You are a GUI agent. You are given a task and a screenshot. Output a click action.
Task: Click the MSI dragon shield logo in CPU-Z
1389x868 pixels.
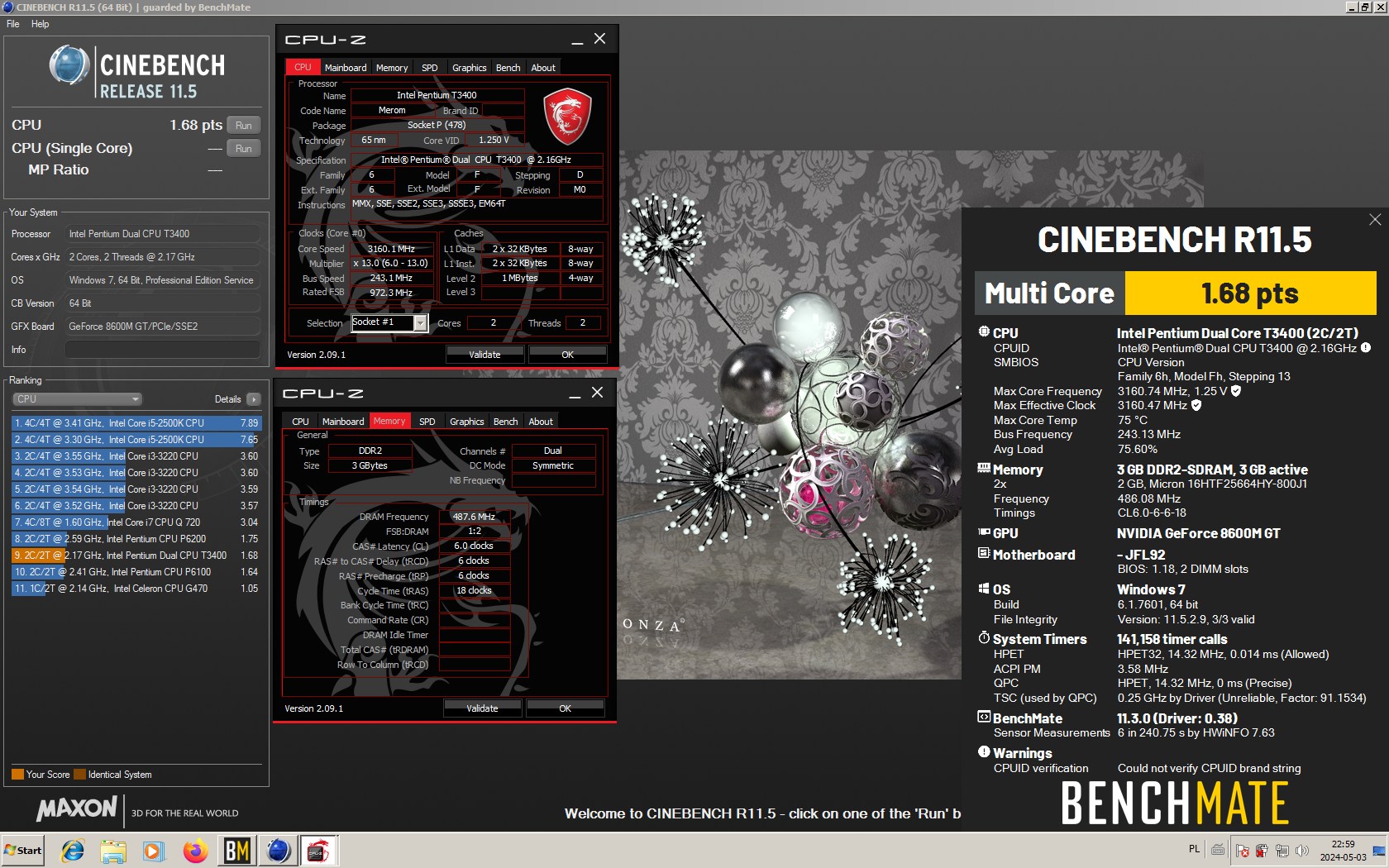(567, 117)
